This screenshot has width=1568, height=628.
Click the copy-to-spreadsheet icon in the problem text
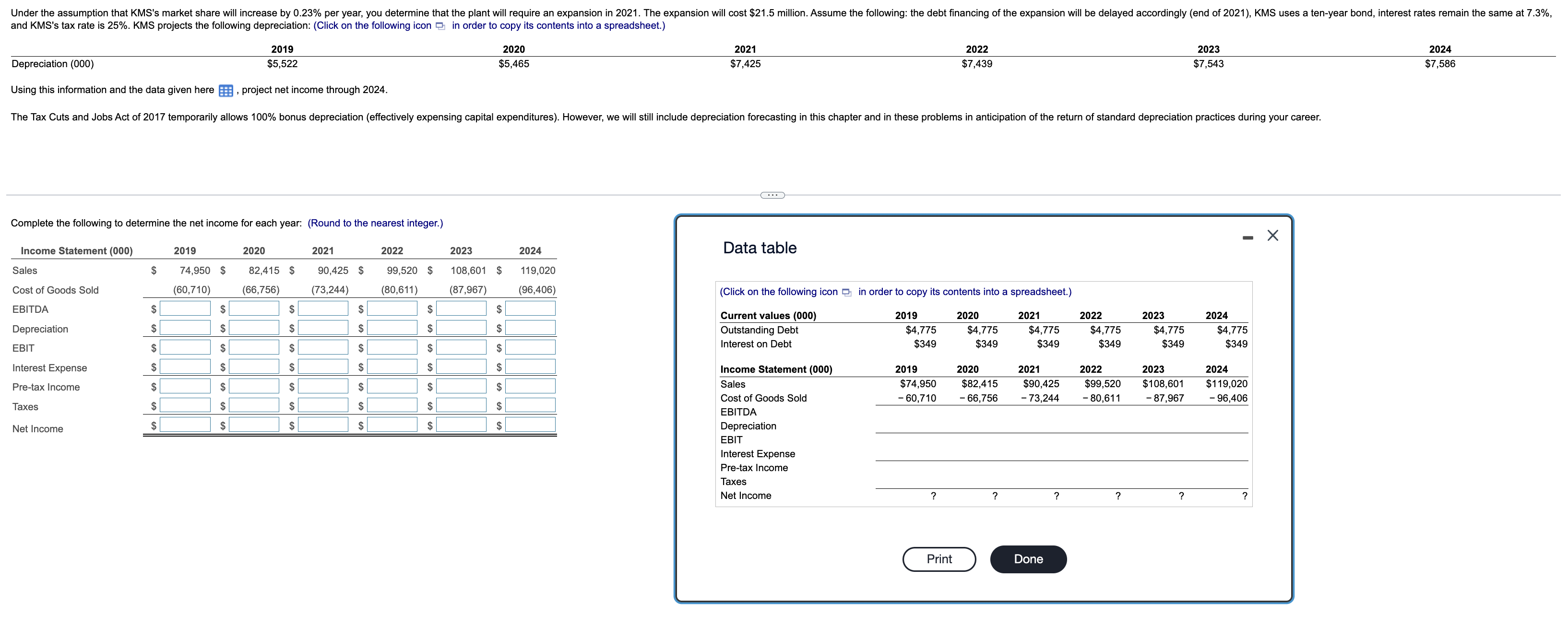440,26
